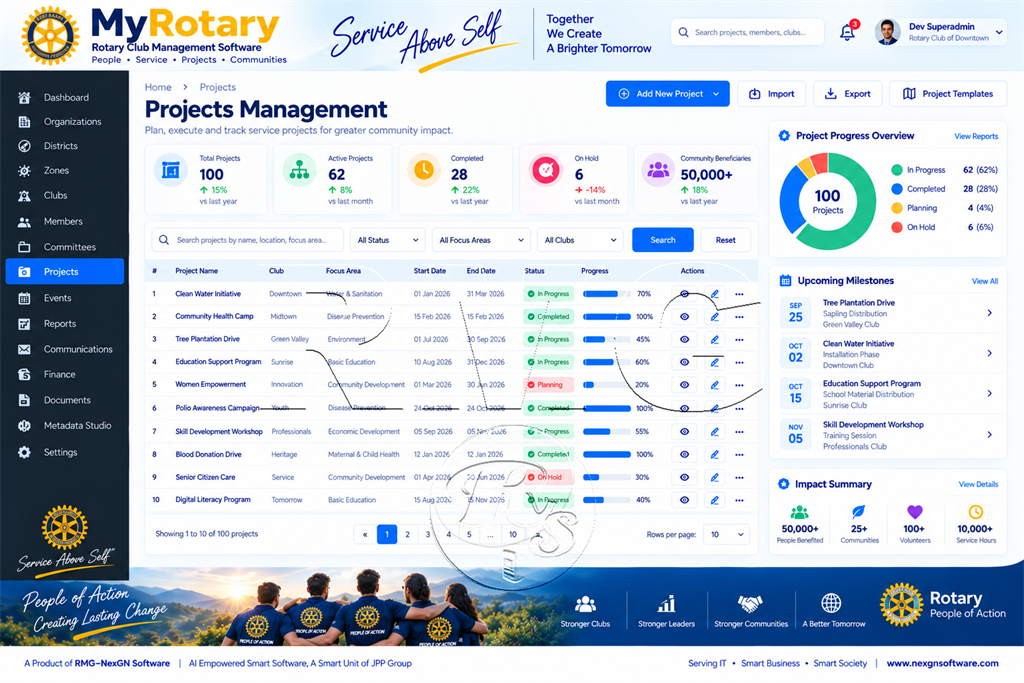Click the Total Projects card icon

coord(170,170)
